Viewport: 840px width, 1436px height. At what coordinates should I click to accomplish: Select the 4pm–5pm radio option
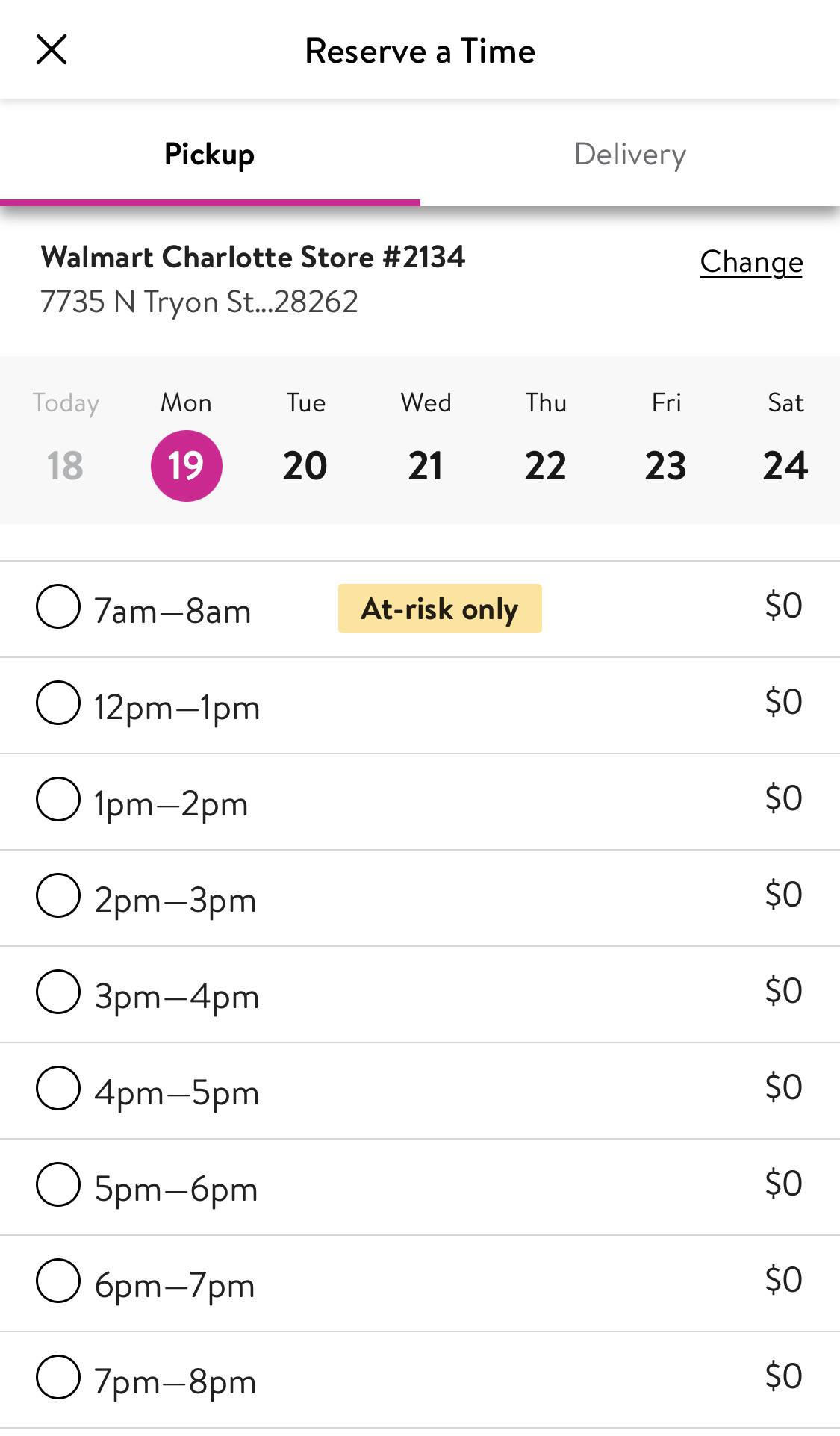coord(58,1088)
